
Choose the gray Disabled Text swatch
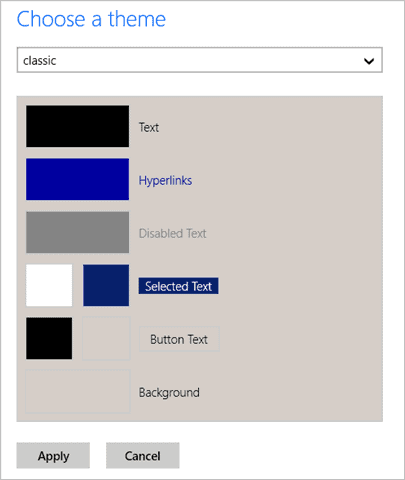click(77, 232)
